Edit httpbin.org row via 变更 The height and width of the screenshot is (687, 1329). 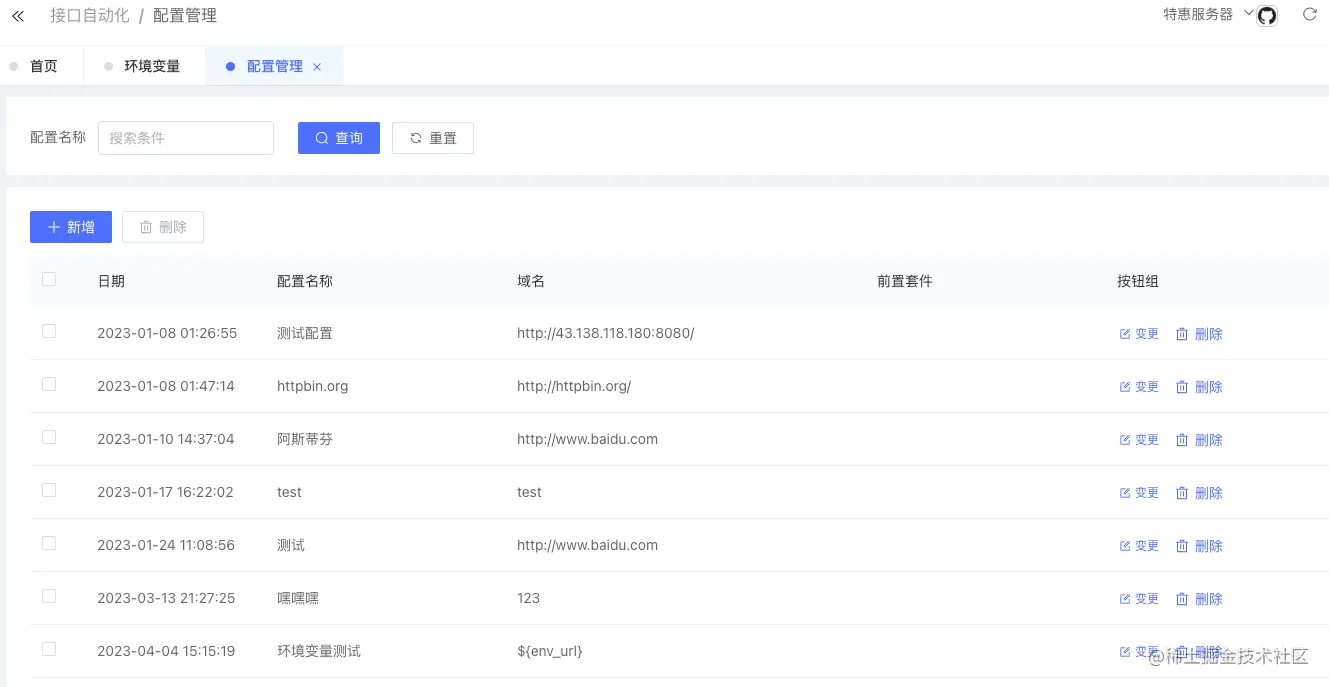(x=1139, y=387)
